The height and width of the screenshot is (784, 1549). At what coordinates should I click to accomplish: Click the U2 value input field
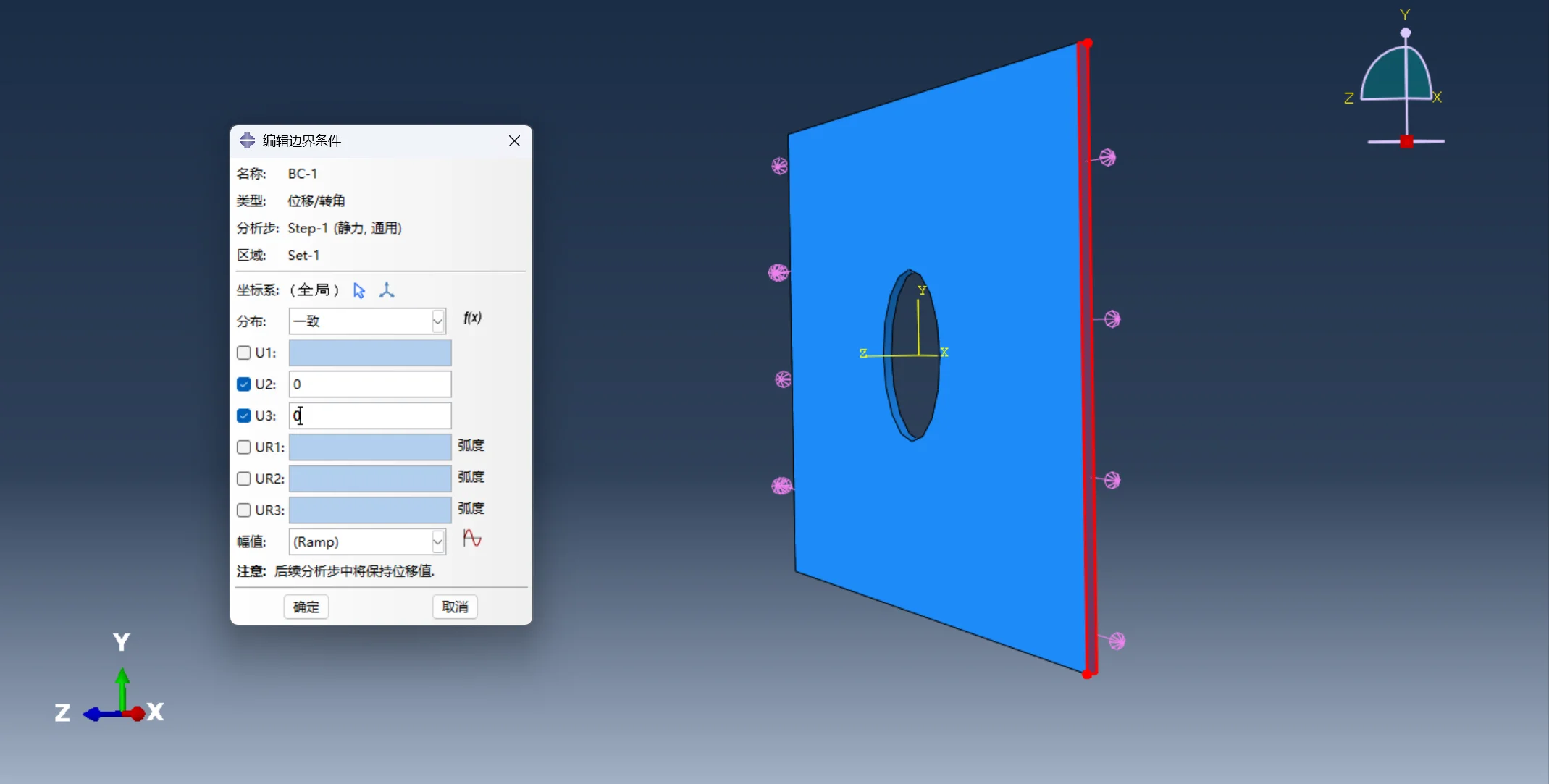tap(369, 384)
